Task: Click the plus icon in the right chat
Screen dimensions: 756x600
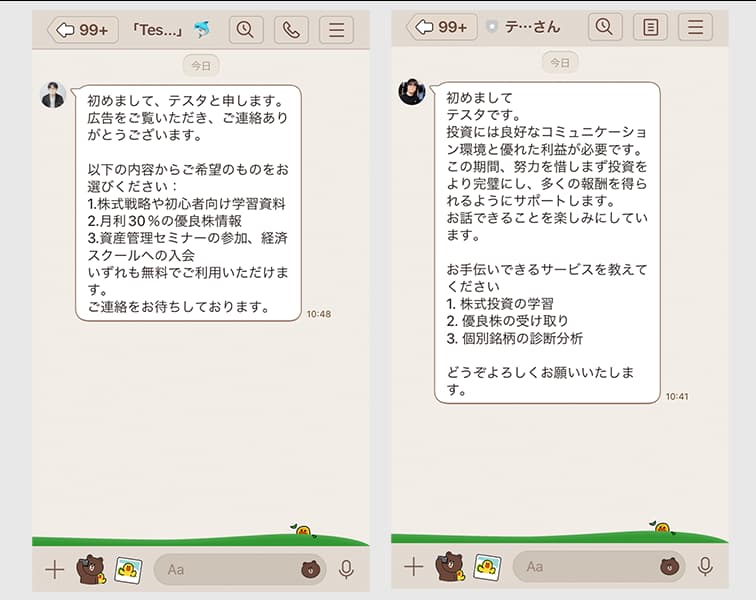Action: click(x=413, y=567)
